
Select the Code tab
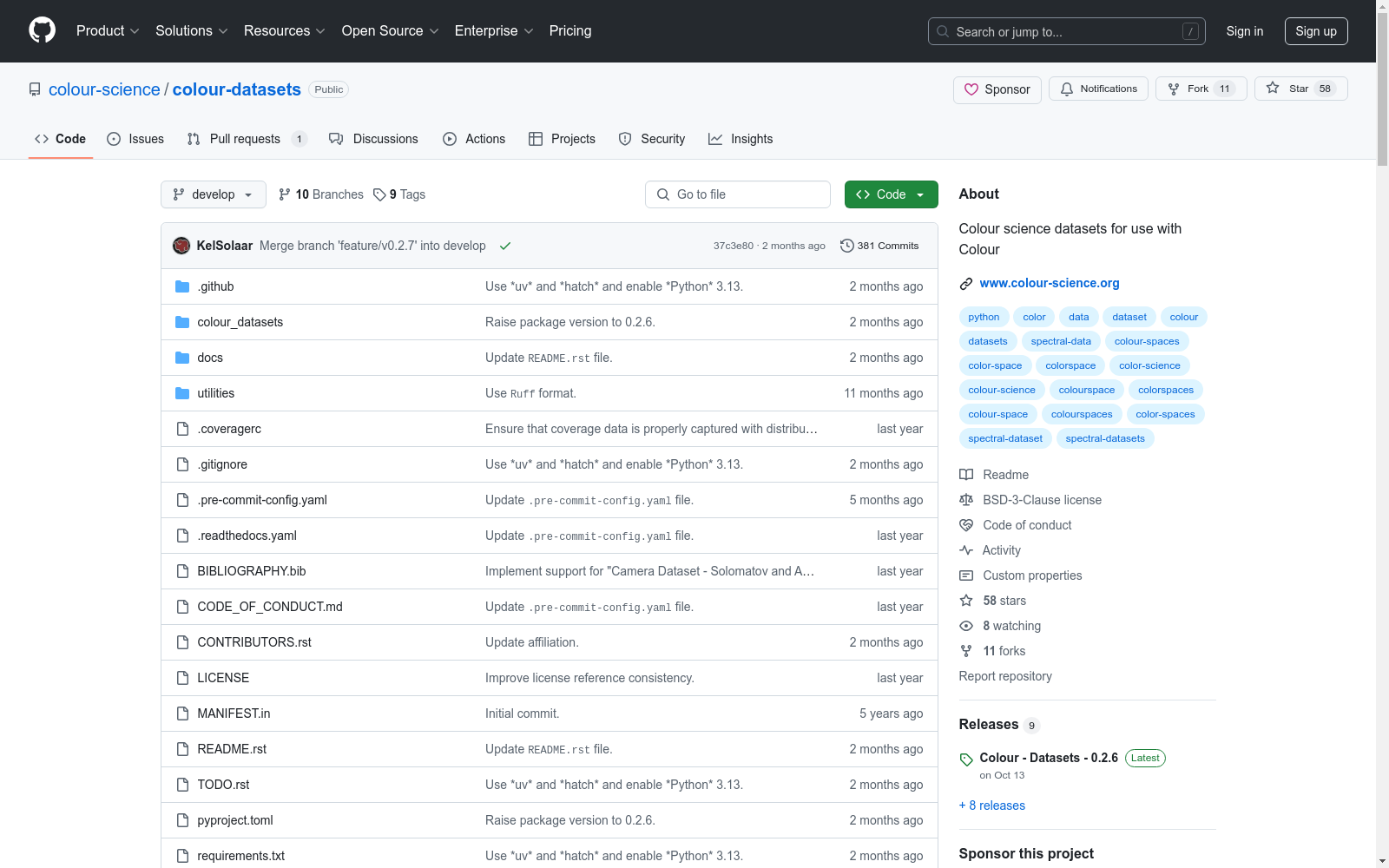tap(60, 139)
